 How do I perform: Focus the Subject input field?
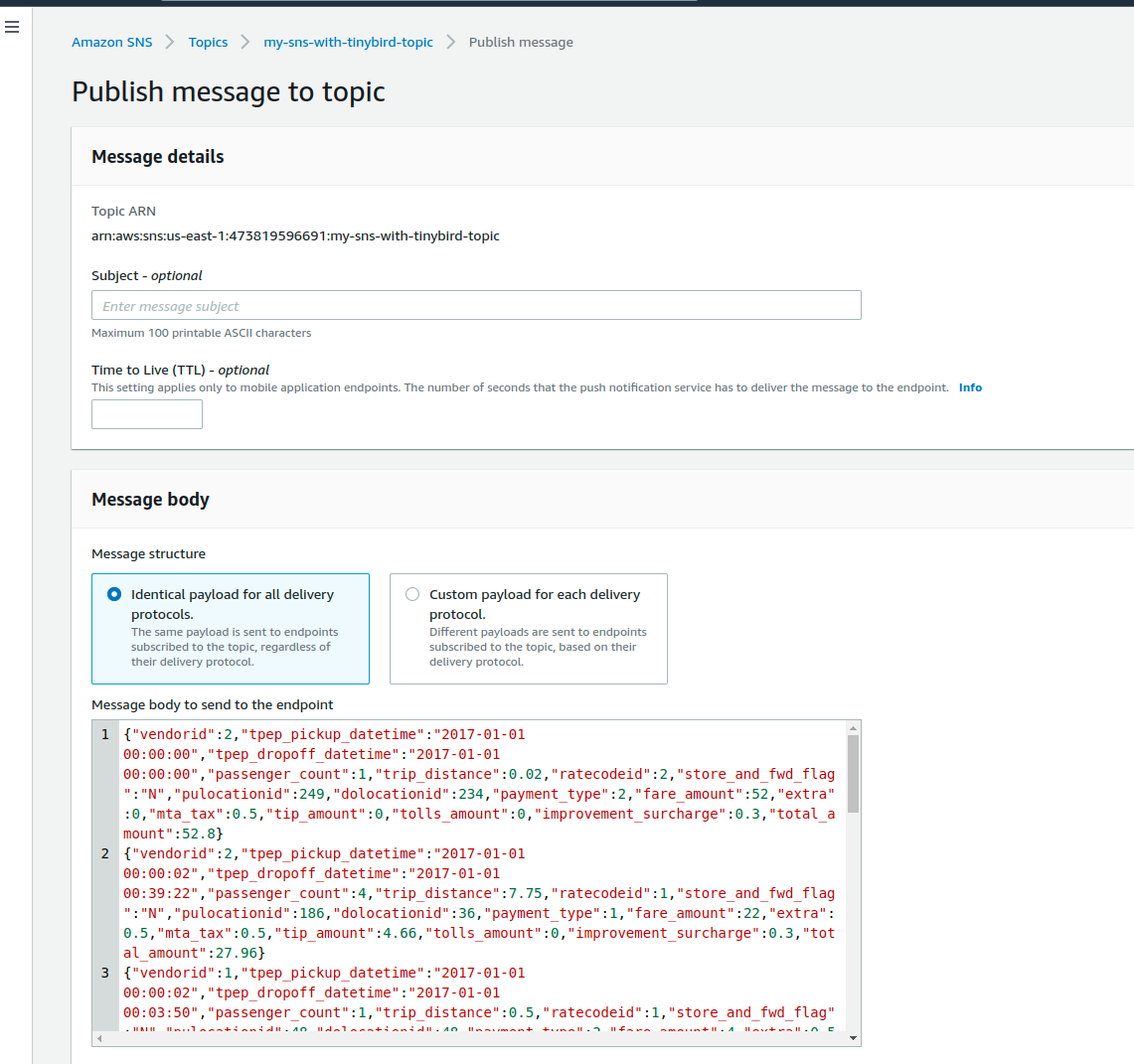(476, 306)
